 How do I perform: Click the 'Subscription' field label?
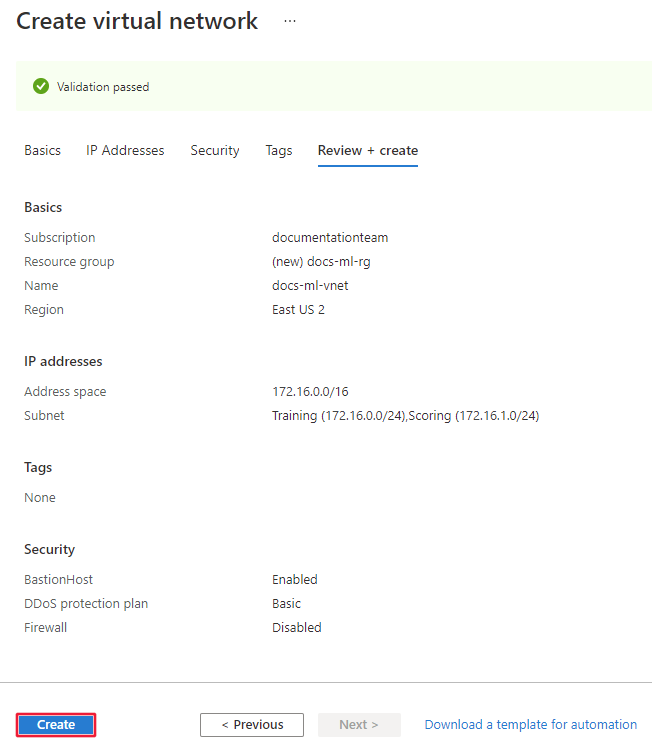(x=59, y=237)
